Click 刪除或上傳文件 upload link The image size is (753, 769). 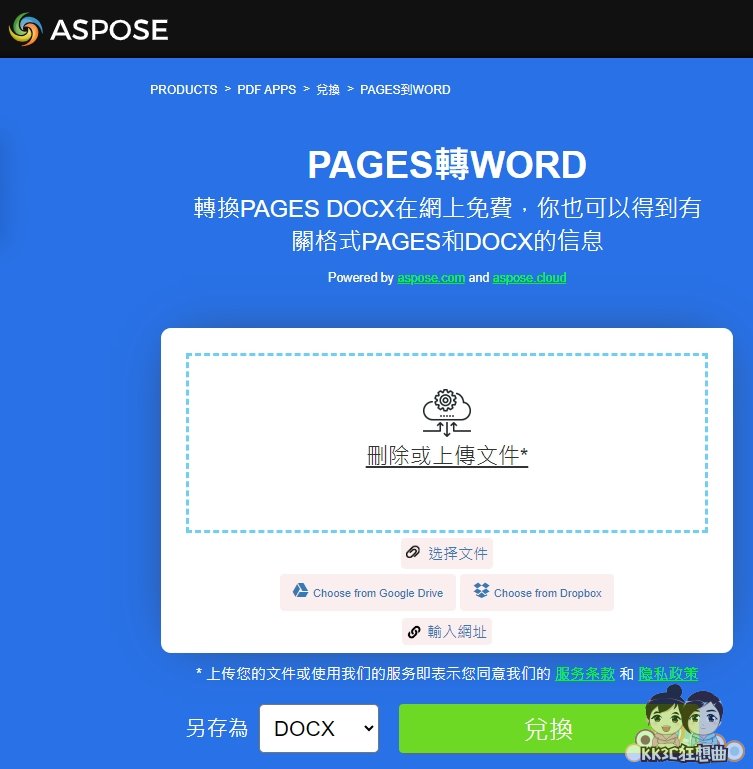coord(446,456)
